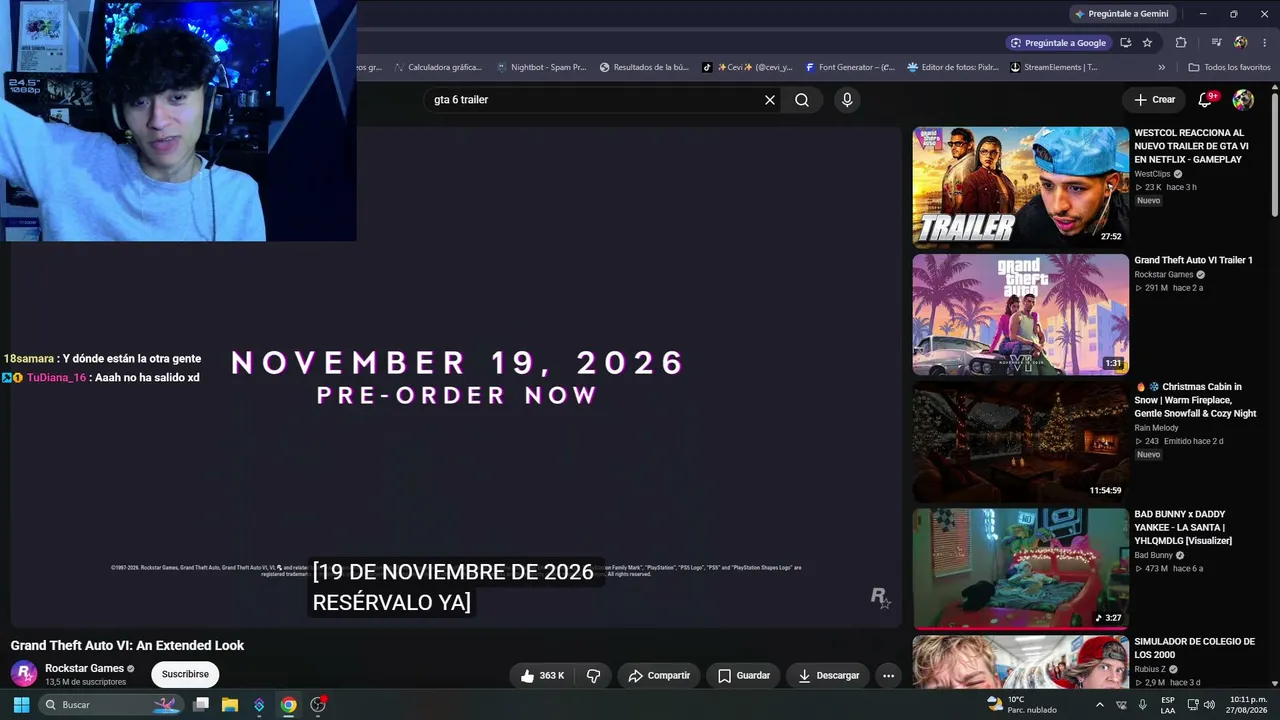This screenshot has height=720, width=1280.
Task: Run the YouTube search with magnifier button
Action: click(x=802, y=100)
